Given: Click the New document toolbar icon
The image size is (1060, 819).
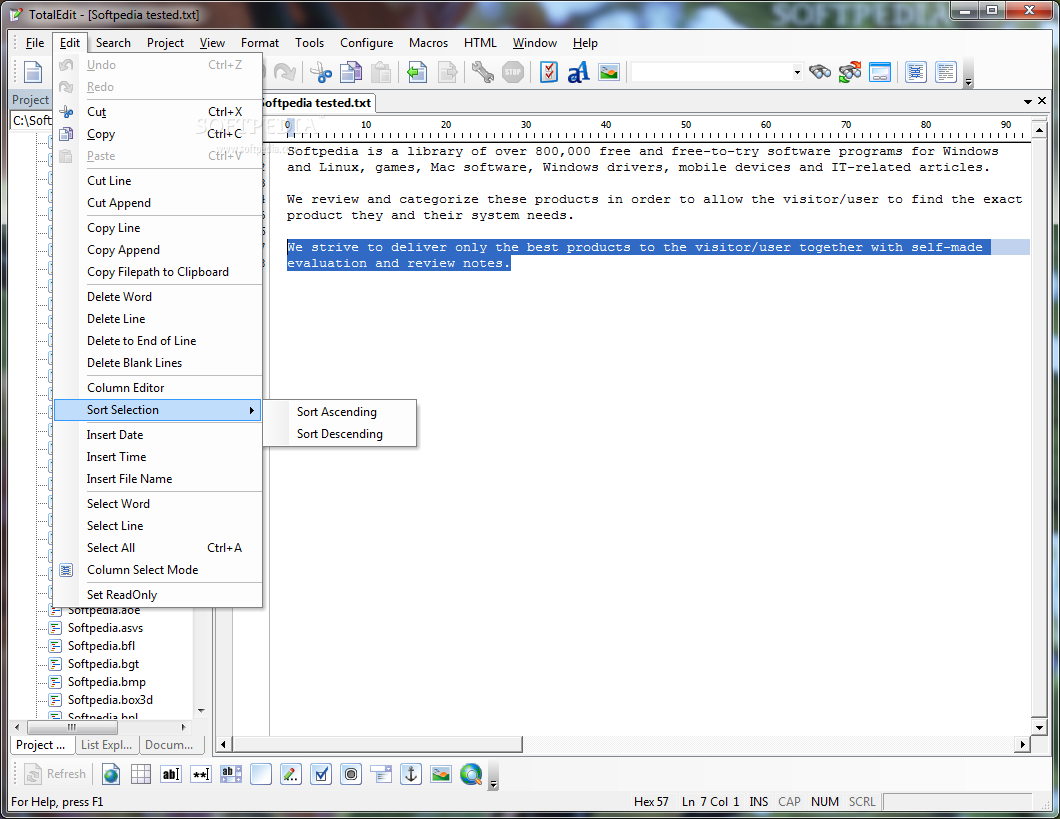Looking at the screenshot, I should (x=33, y=72).
